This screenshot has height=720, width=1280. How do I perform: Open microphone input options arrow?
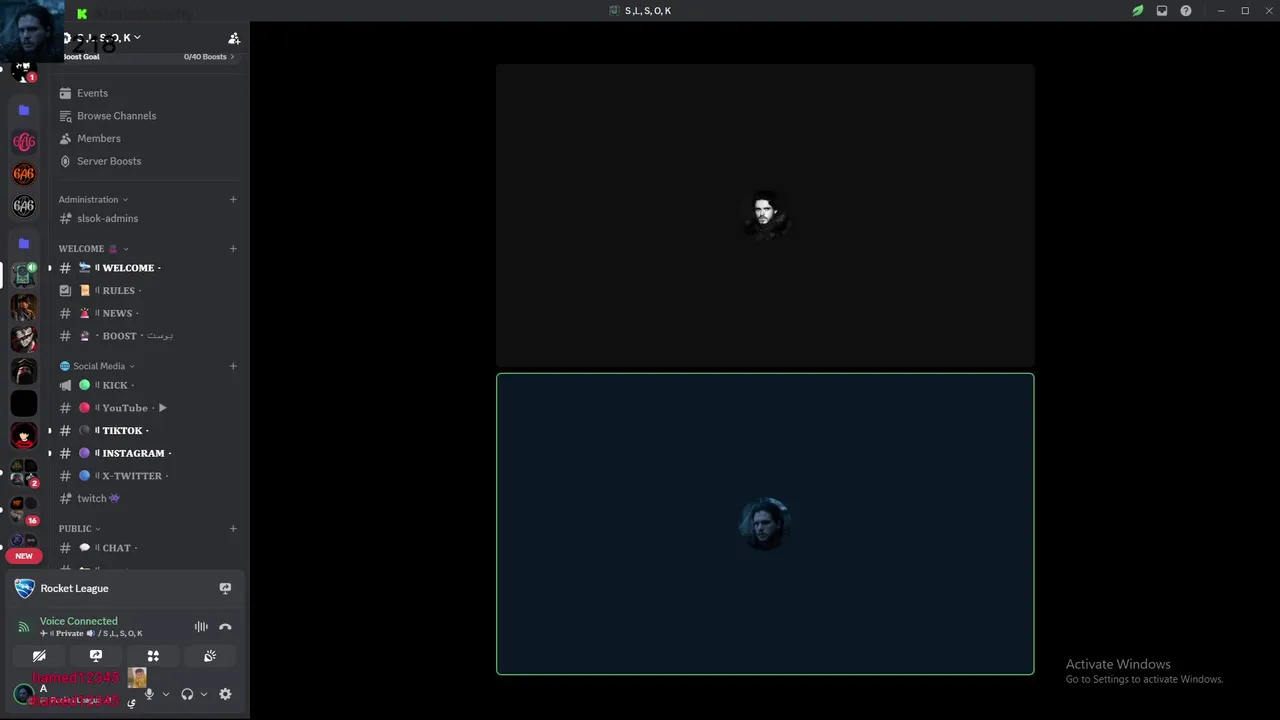[x=166, y=694]
